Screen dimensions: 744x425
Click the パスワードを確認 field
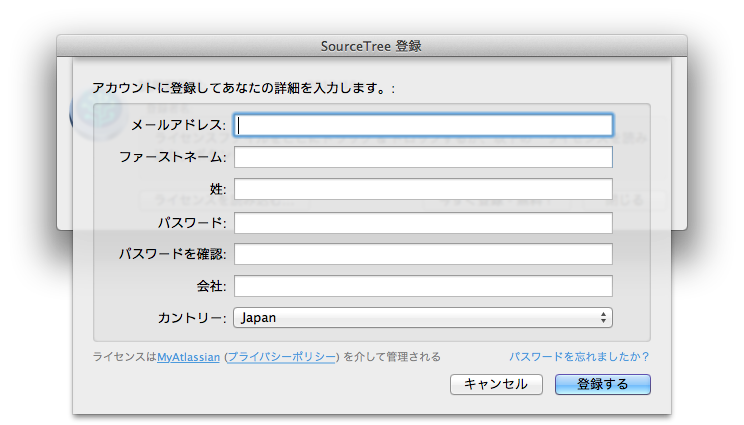423,254
